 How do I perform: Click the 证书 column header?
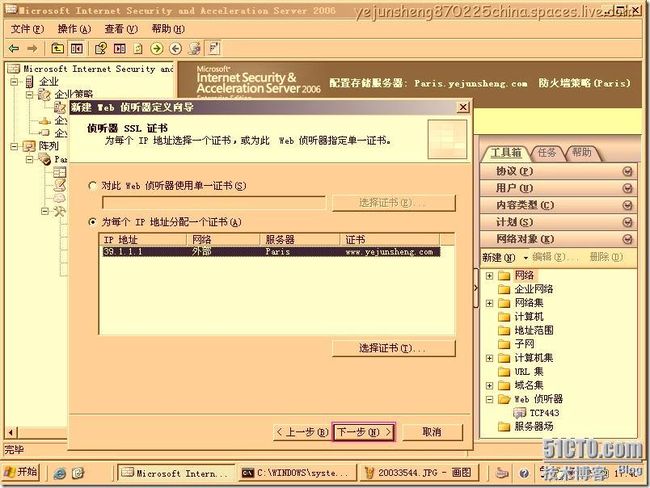coord(390,240)
